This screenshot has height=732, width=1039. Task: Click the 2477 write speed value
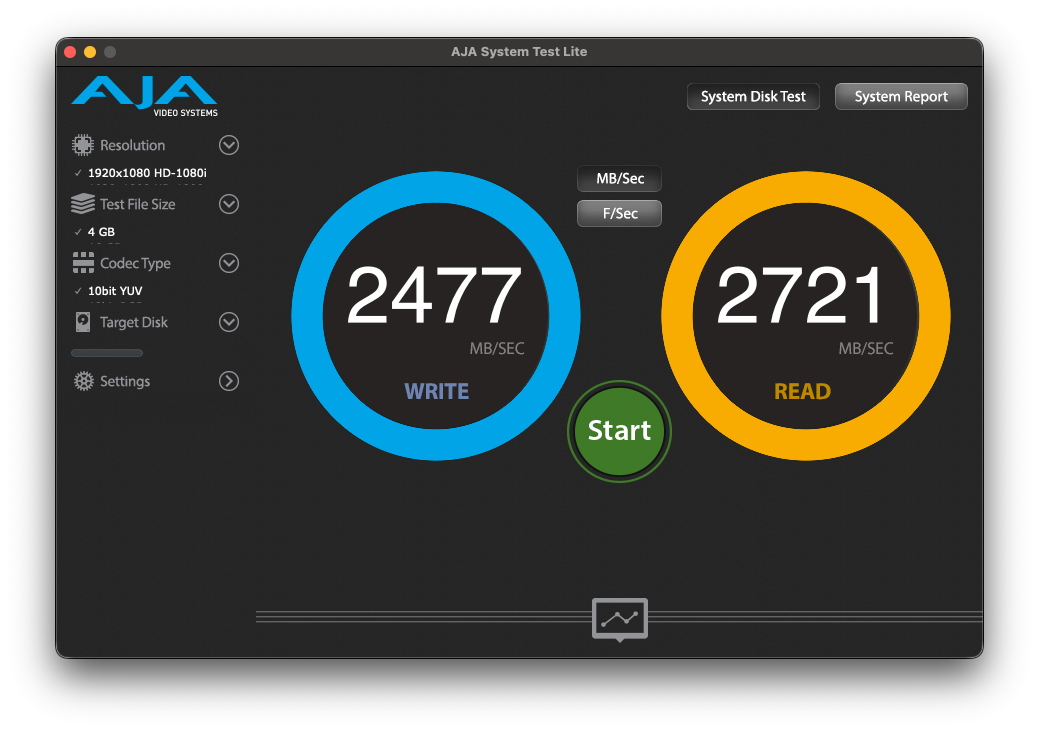click(x=435, y=295)
